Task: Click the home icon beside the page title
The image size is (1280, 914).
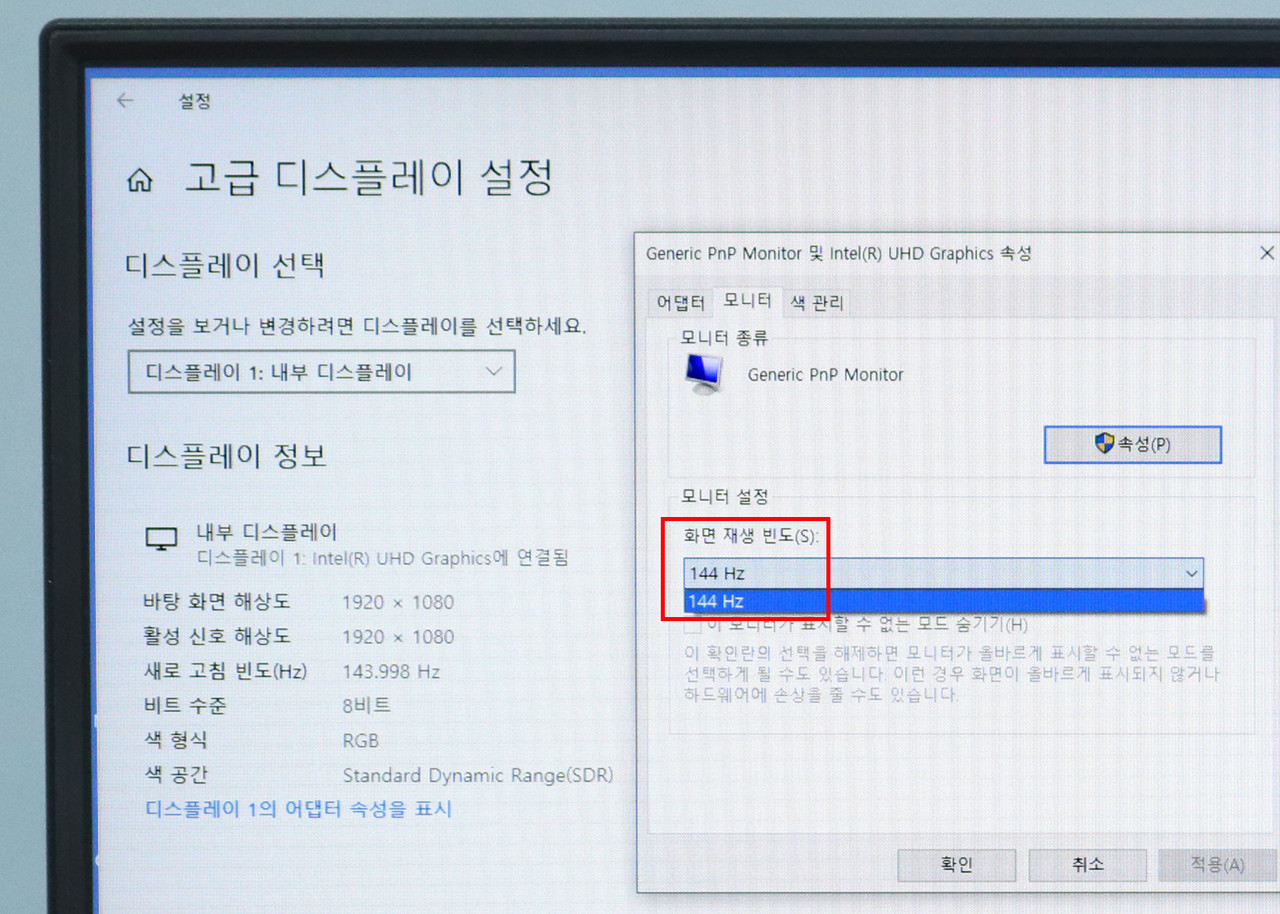Action: 140,181
